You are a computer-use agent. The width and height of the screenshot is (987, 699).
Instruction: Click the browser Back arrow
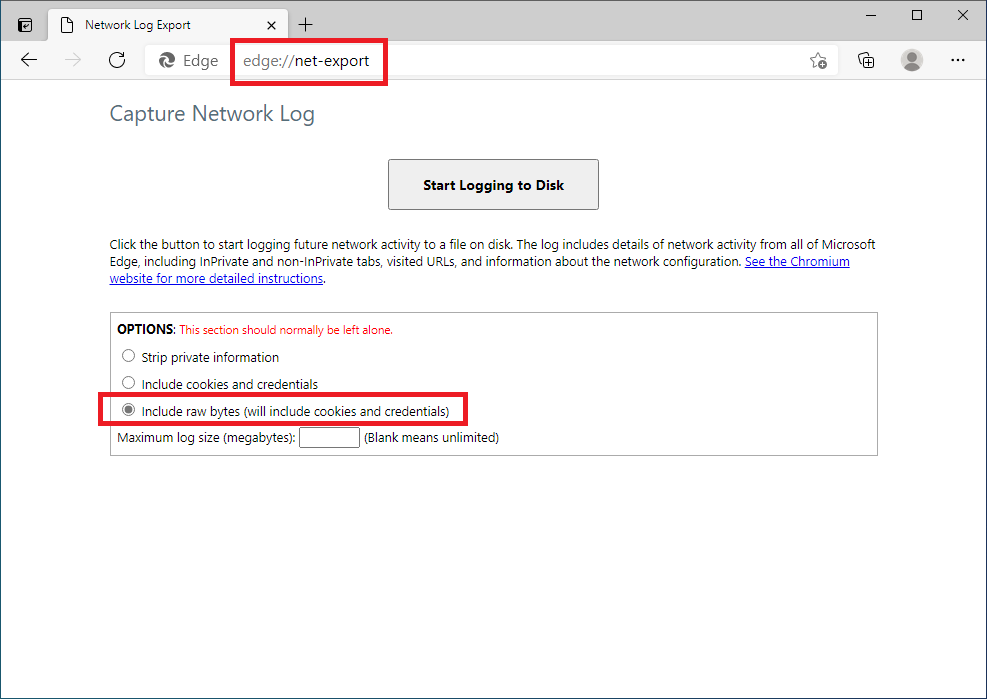click(29, 60)
